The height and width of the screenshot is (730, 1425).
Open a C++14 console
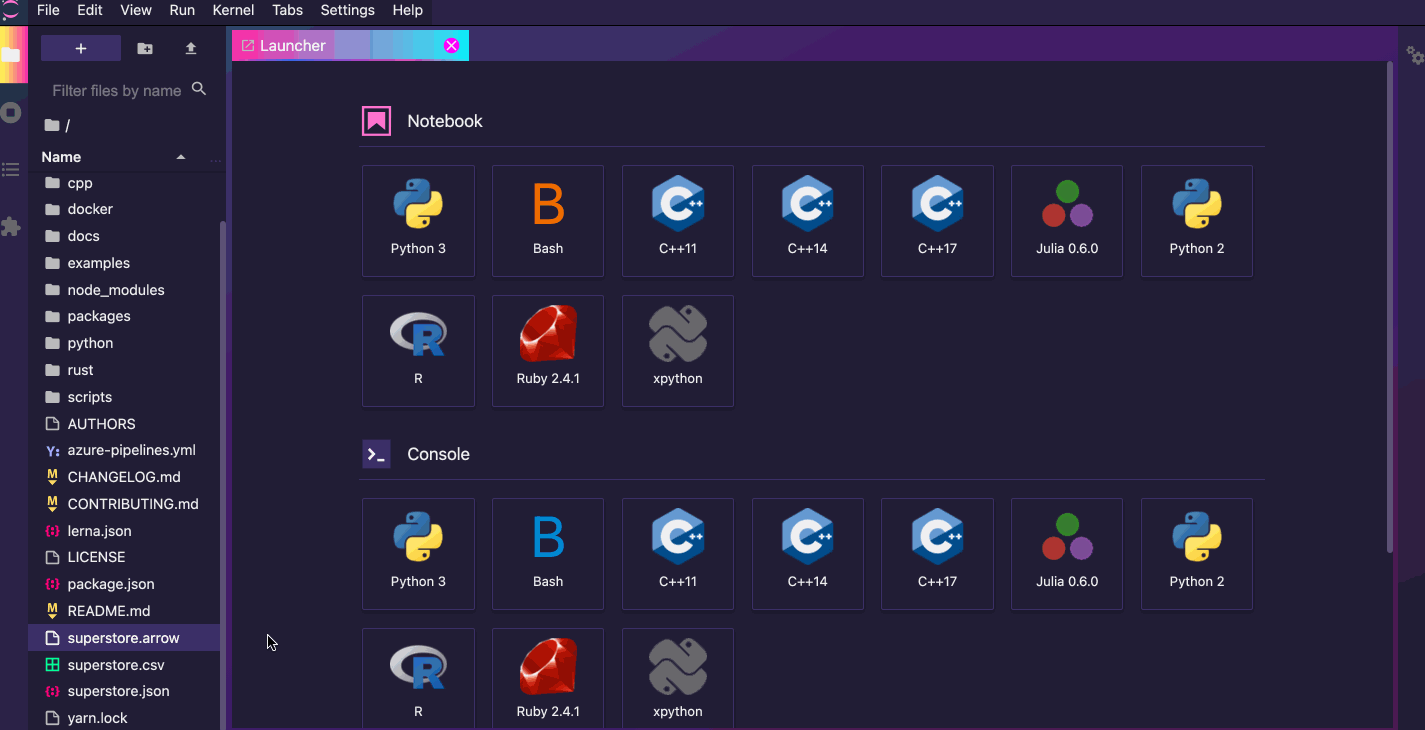(x=807, y=554)
